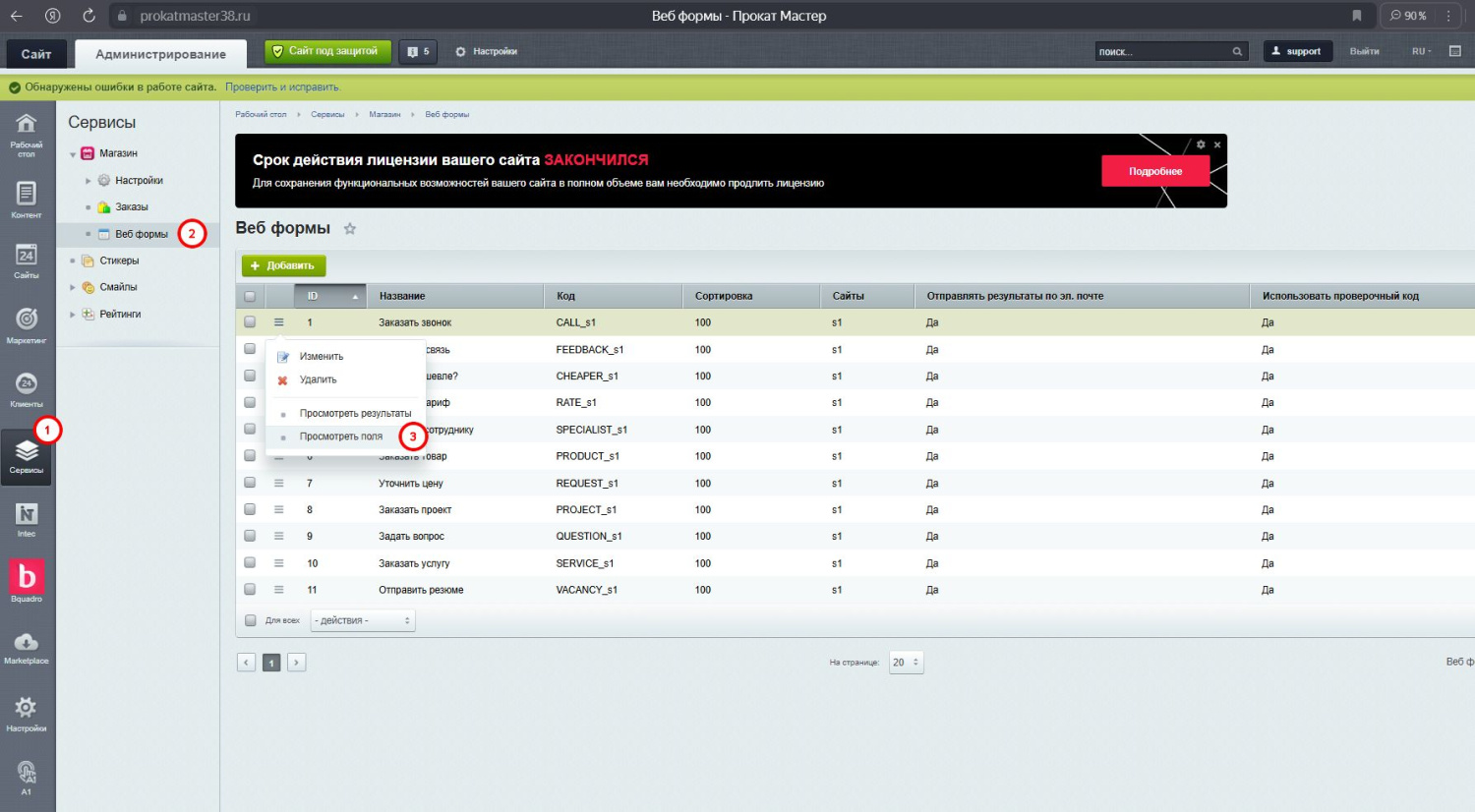This screenshot has width=1475, height=812.
Task: Open the Marketplace sidebar icon
Action: click(x=27, y=646)
